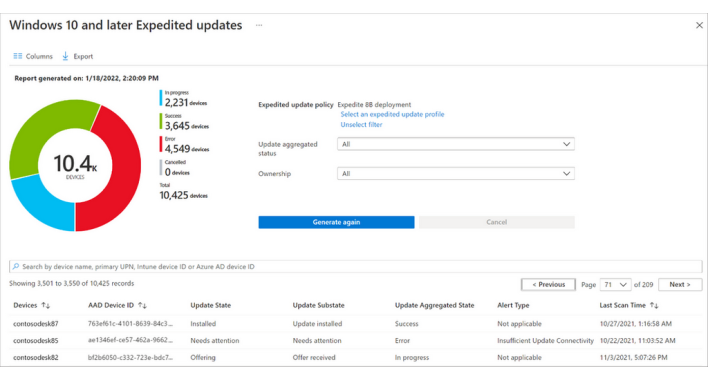Click the Offer received substate cell

pyautogui.click(x=314, y=357)
